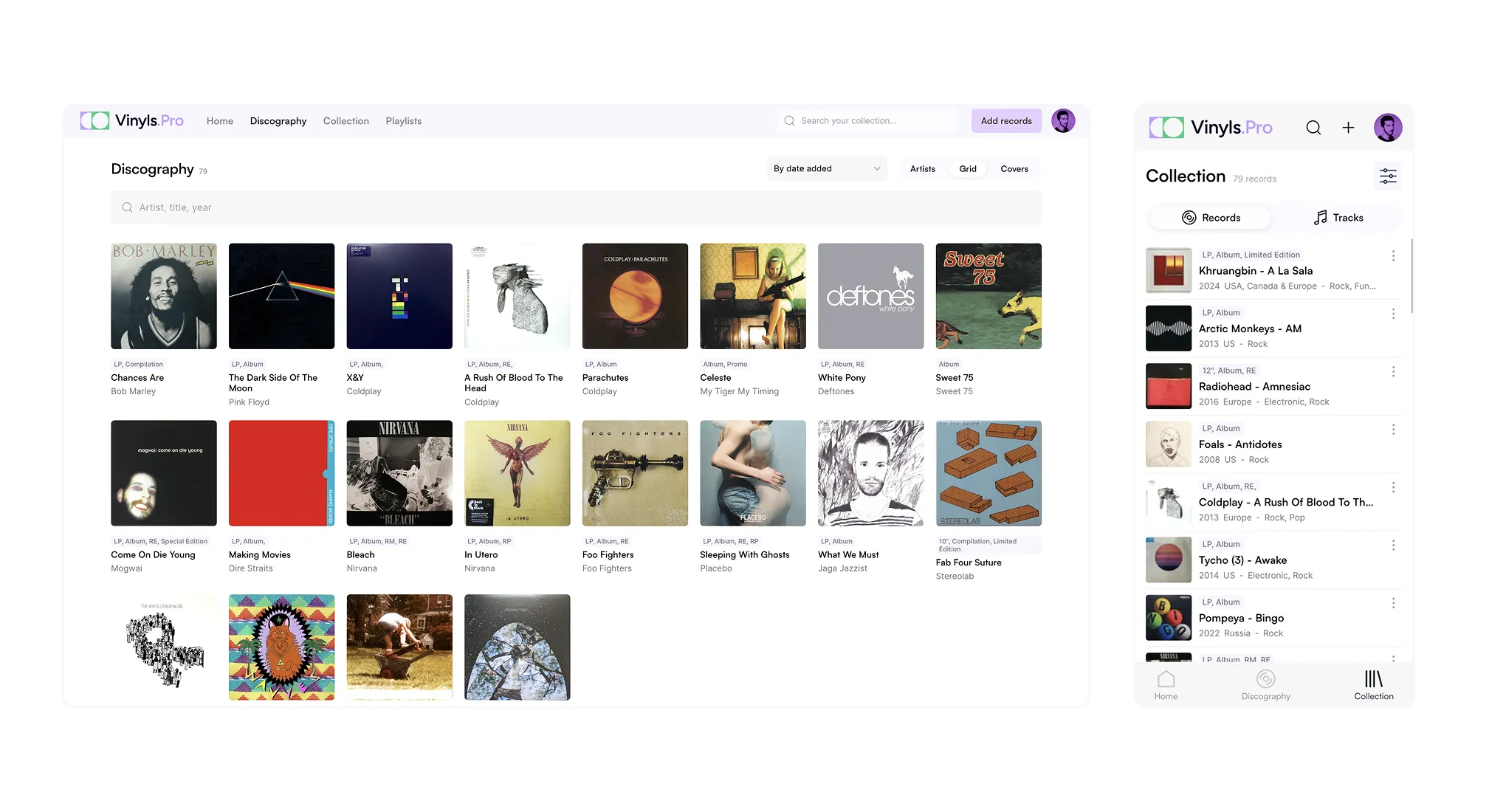Viewport: 1506px width, 812px height.
Task: Open the Home tab in bottom navigation
Action: pyautogui.click(x=1166, y=685)
